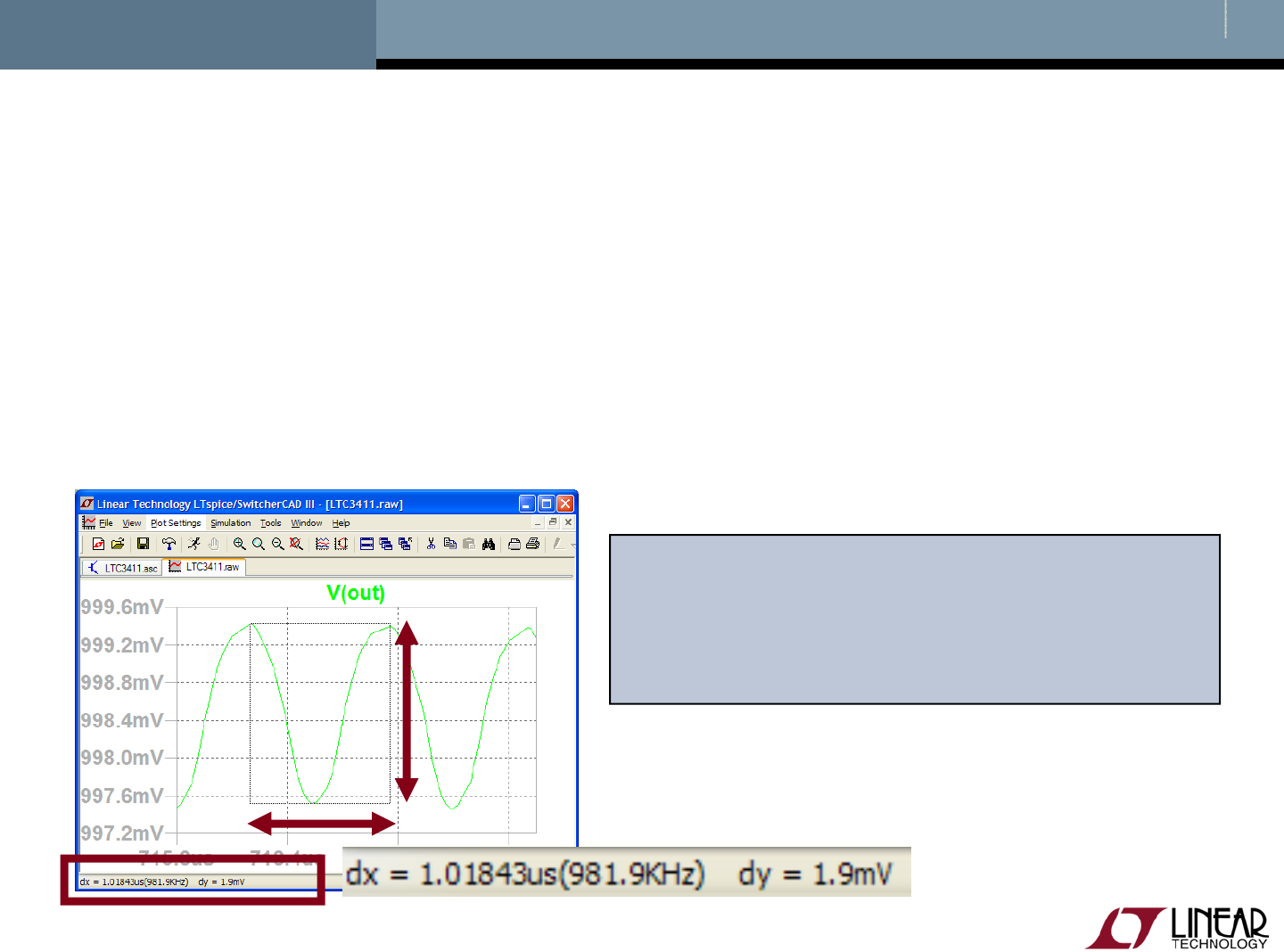Switch to the LTC3411.asc schematic tab
The width and height of the screenshot is (1284, 952).
[x=122, y=568]
